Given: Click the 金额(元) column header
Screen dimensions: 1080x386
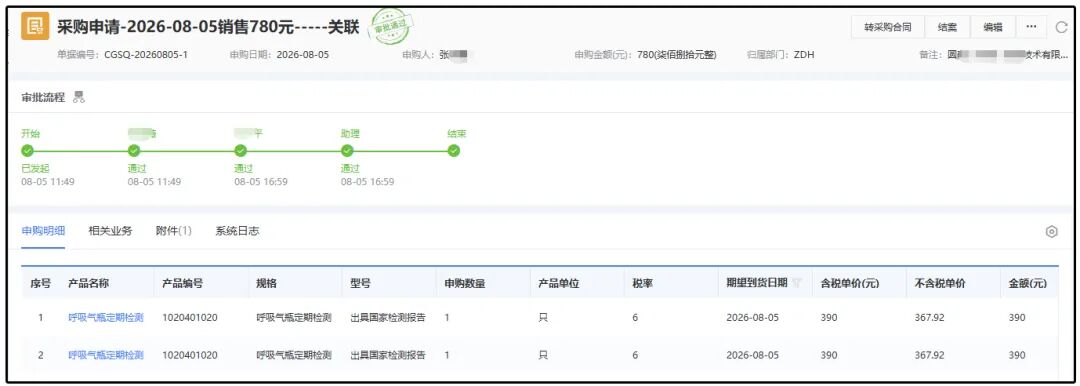Looking at the screenshot, I should (x=1028, y=283).
